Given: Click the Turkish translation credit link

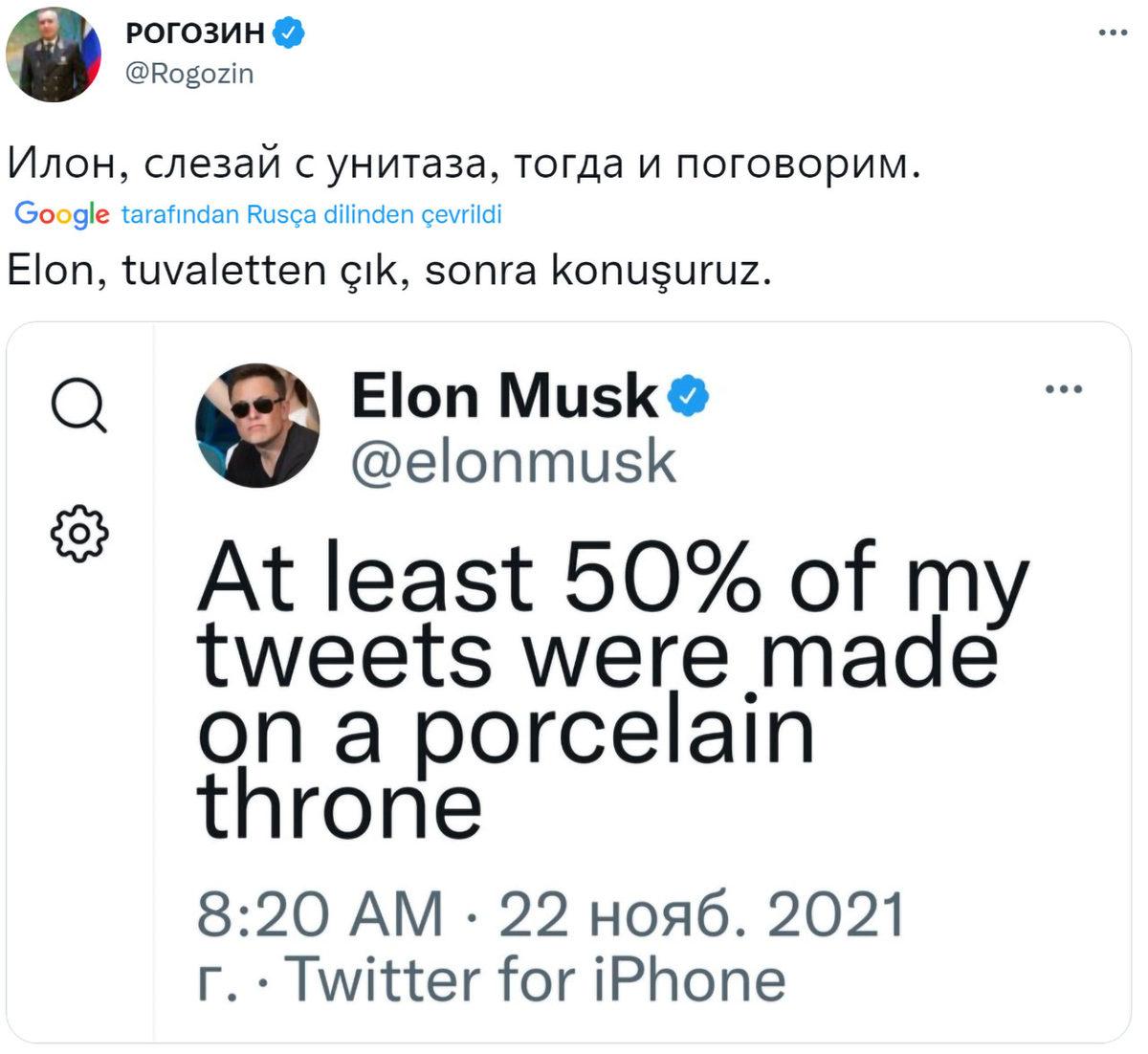Looking at the screenshot, I should tap(316, 216).
